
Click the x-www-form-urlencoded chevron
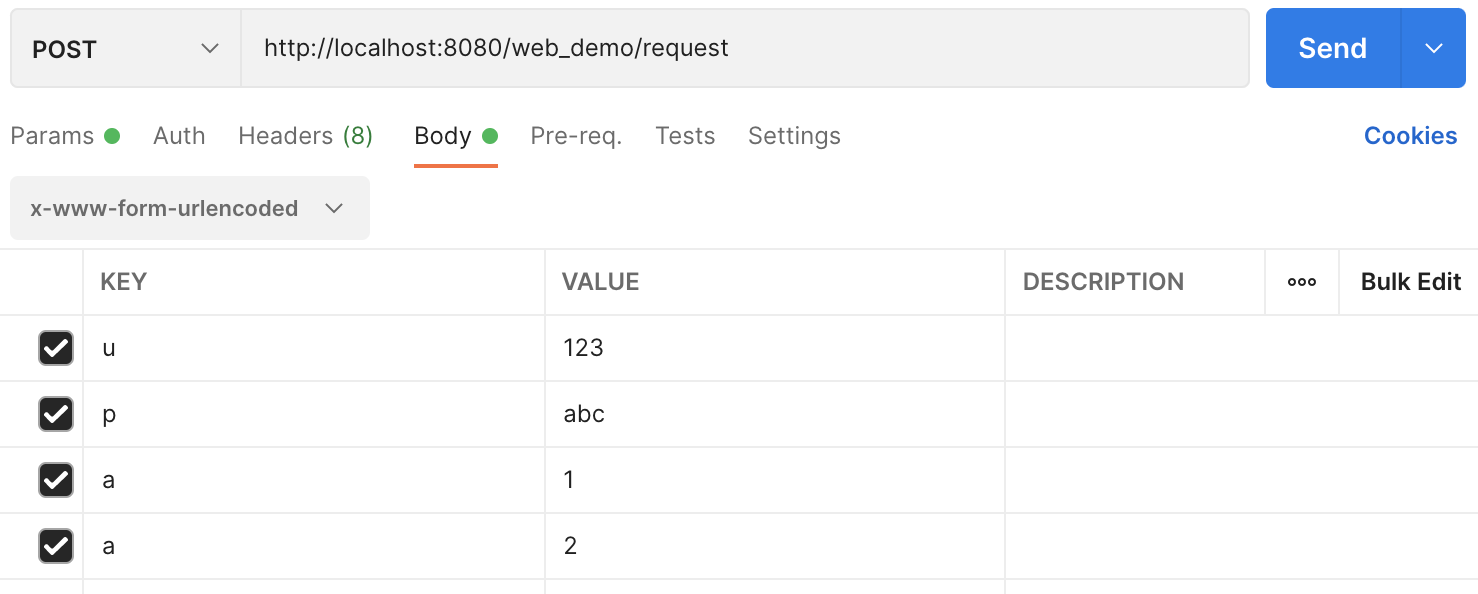point(335,208)
